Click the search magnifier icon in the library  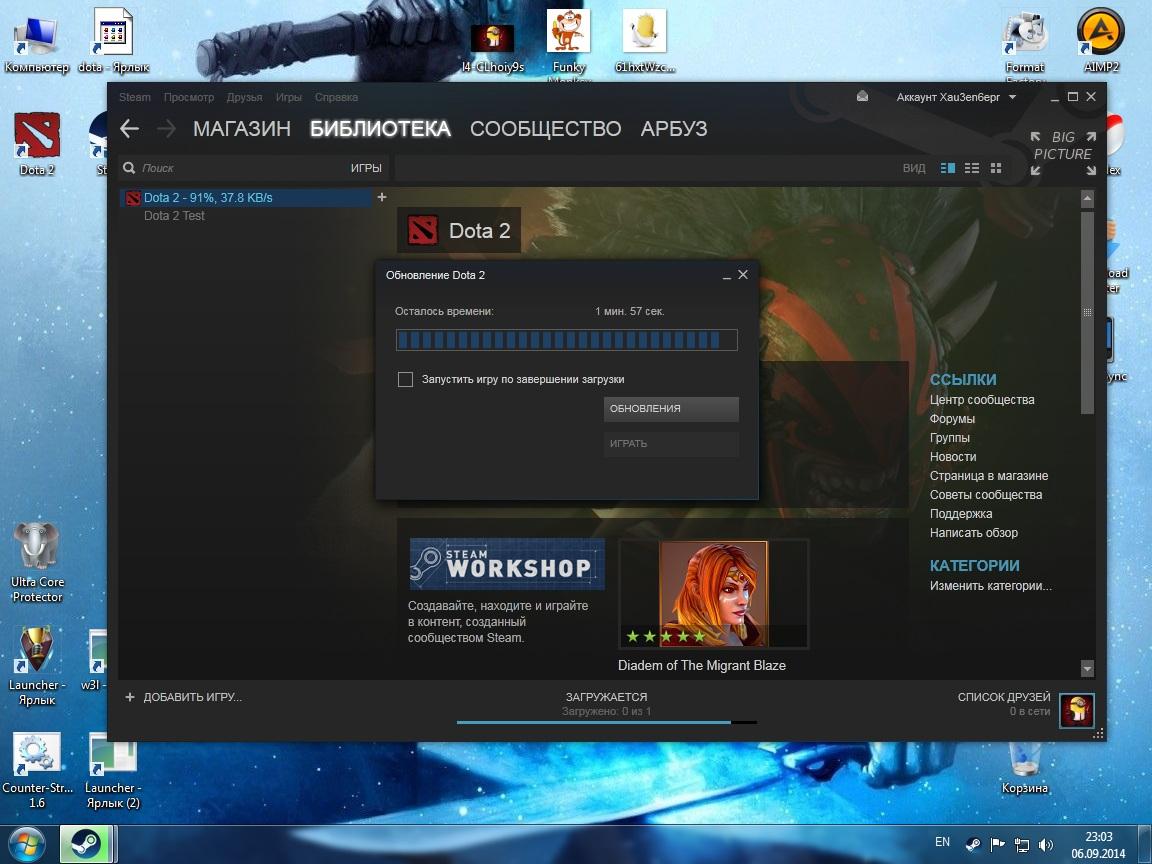(x=129, y=168)
